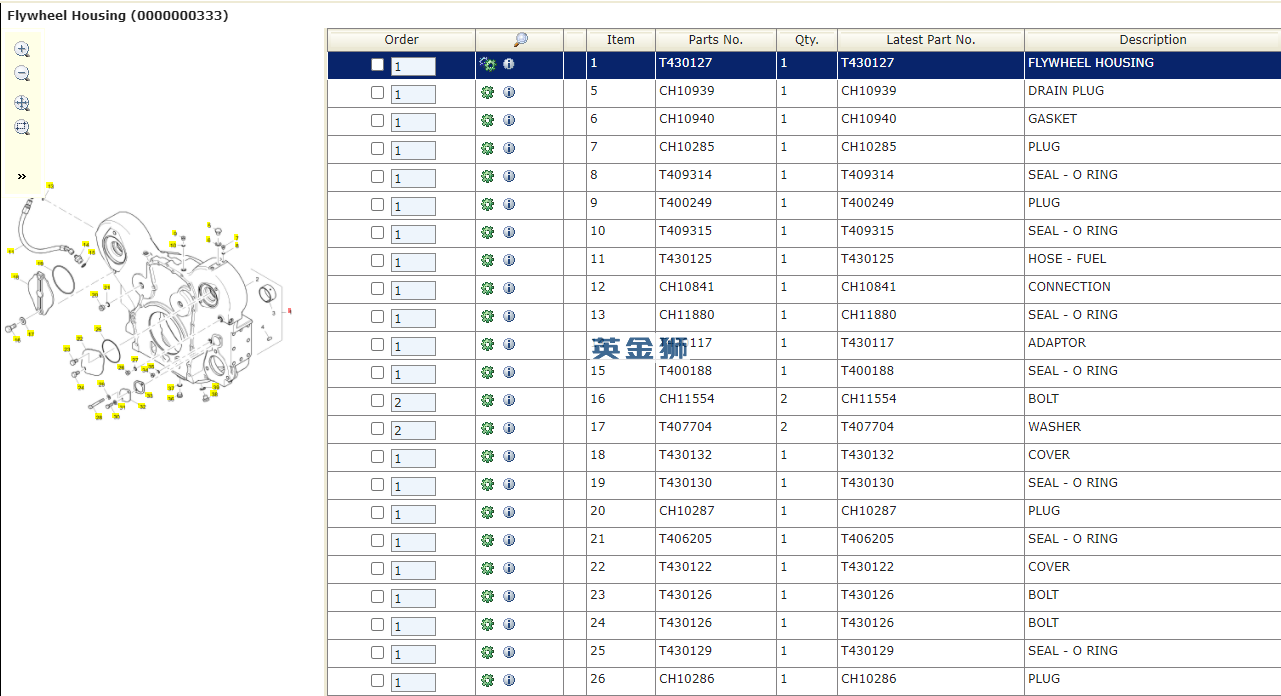The image size is (1281, 696).
Task: Click the exploded flywheel housing diagram
Action: tap(148, 303)
